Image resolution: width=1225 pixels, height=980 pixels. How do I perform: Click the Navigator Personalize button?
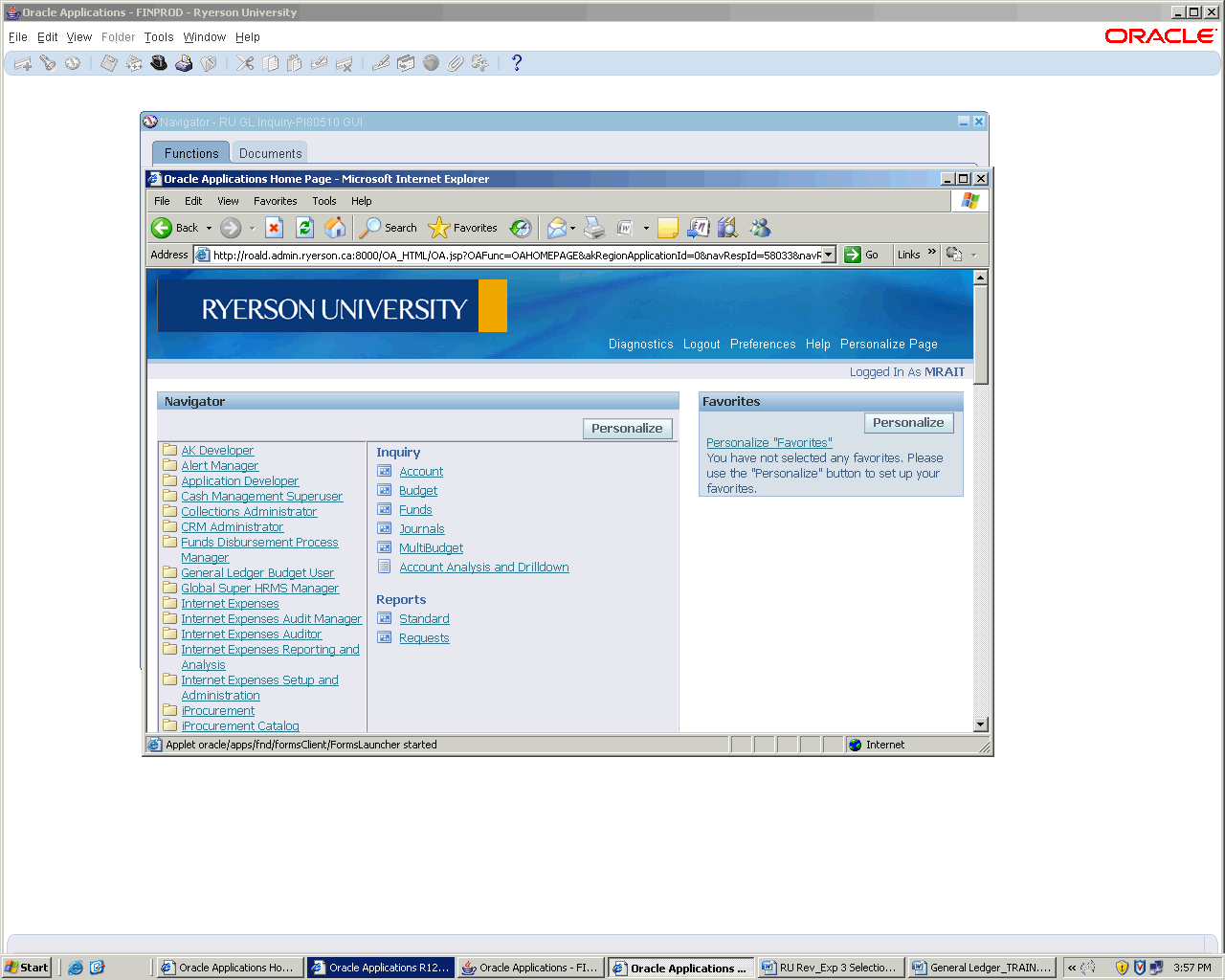(627, 429)
